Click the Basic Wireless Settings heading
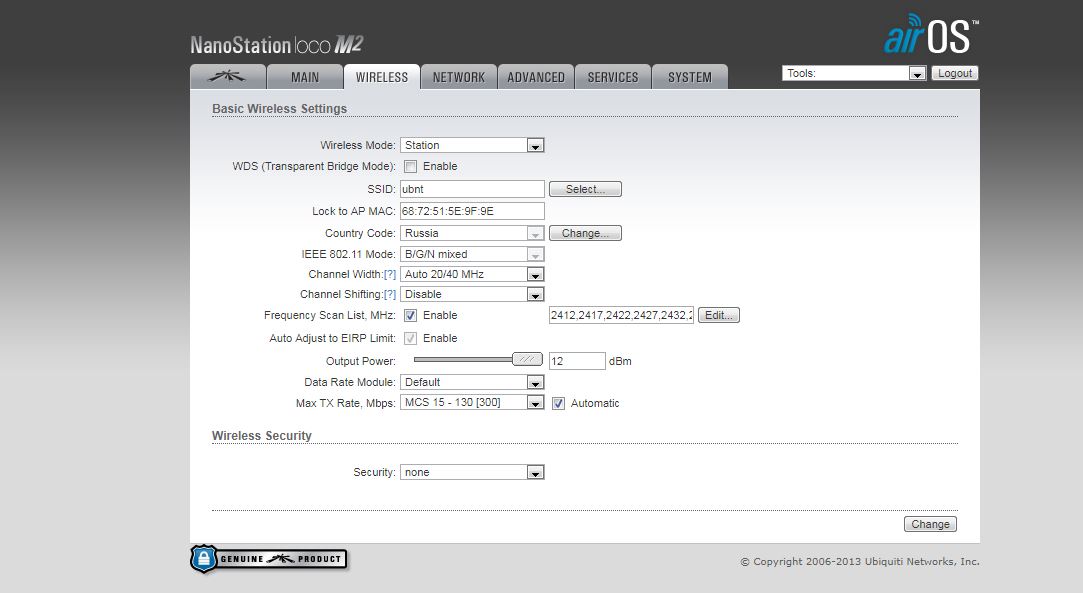The image size is (1083, 593). pyautogui.click(x=280, y=108)
